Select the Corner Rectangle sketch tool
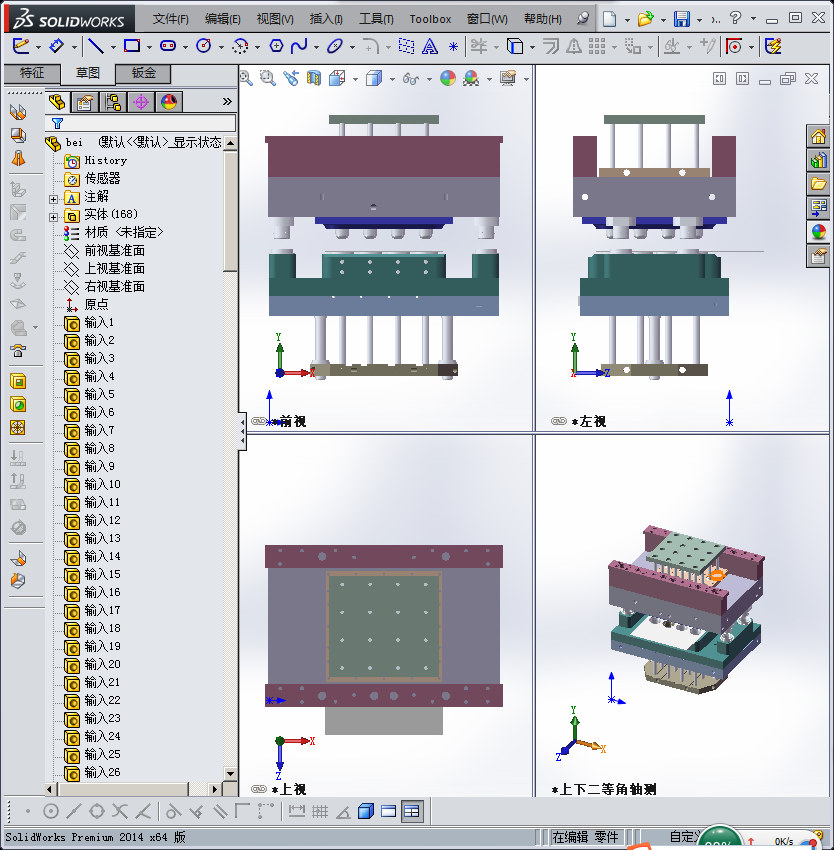The width and height of the screenshot is (834, 850). 132,46
